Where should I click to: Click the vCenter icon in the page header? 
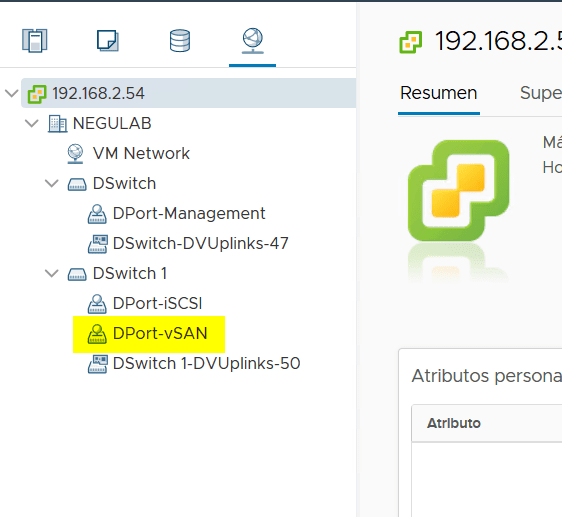(x=411, y=42)
